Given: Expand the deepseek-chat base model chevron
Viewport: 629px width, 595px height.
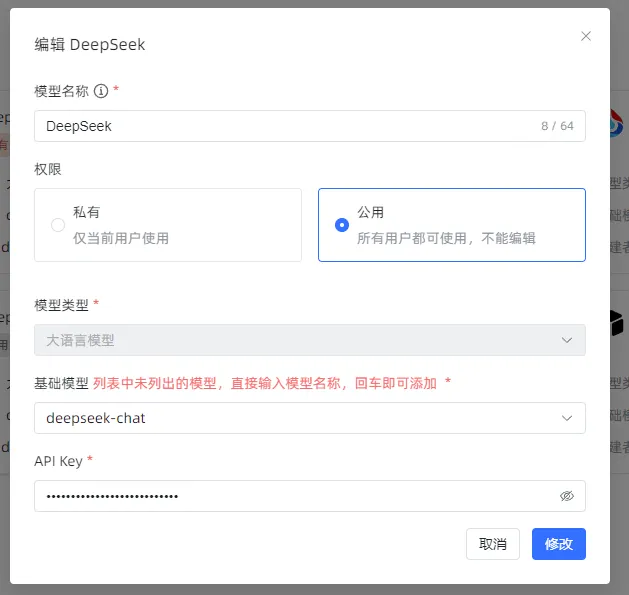Looking at the screenshot, I should 566,418.
